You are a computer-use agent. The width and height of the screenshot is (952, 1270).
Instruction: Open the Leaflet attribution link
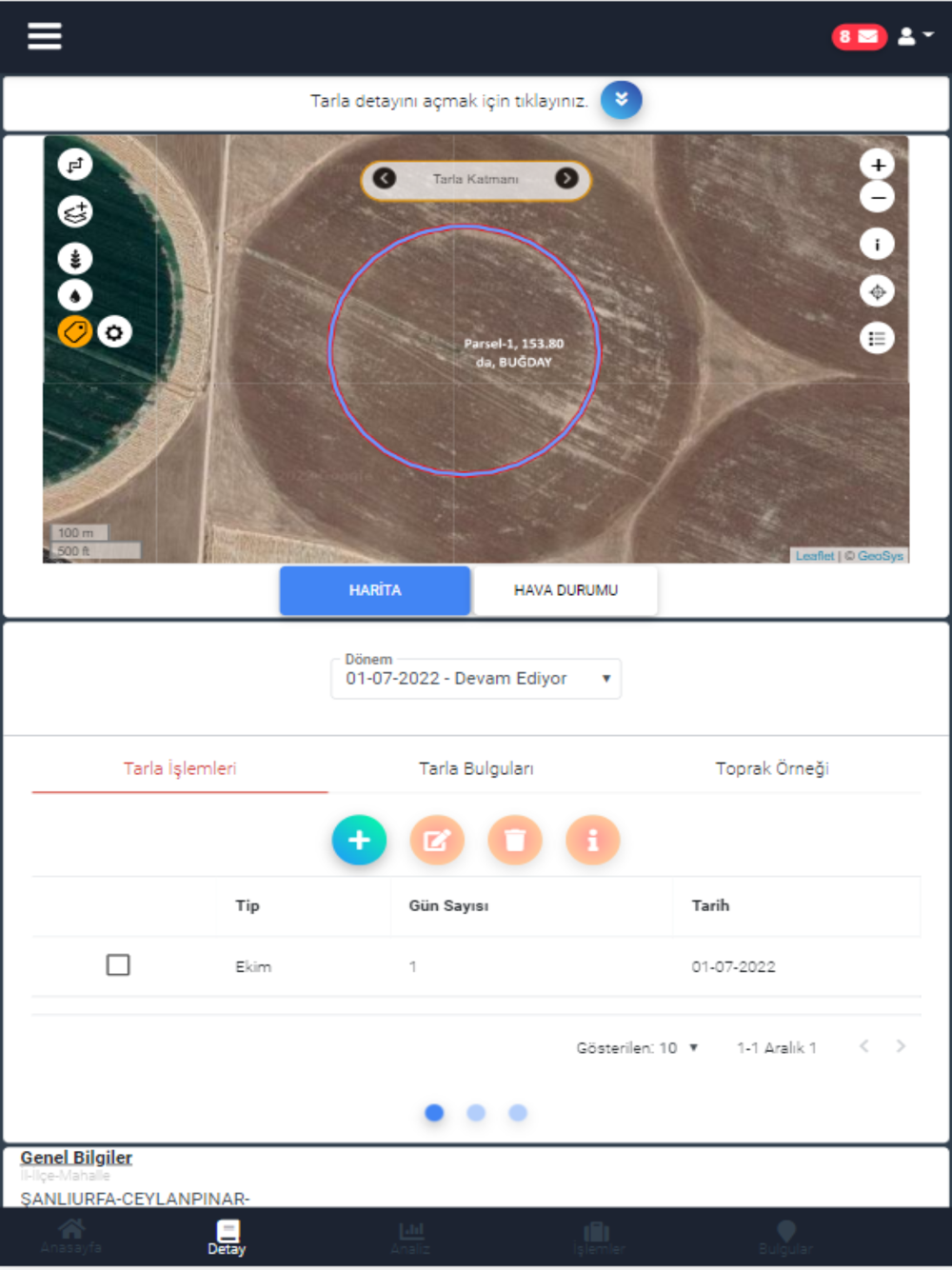[815, 555]
